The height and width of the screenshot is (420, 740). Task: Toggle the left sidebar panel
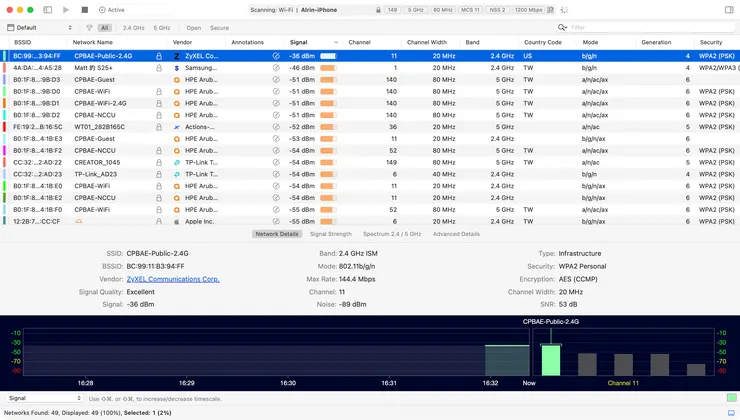47,10
